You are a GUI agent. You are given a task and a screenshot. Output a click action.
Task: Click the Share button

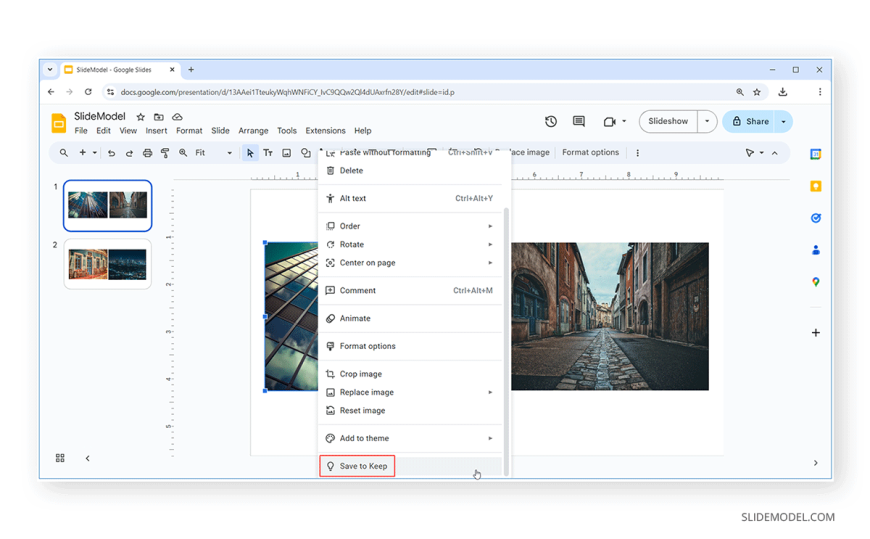[x=750, y=121]
